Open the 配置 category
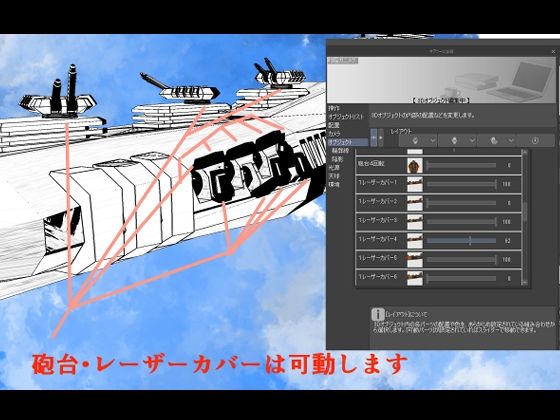This screenshot has height=420, width=560. coord(334,125)
